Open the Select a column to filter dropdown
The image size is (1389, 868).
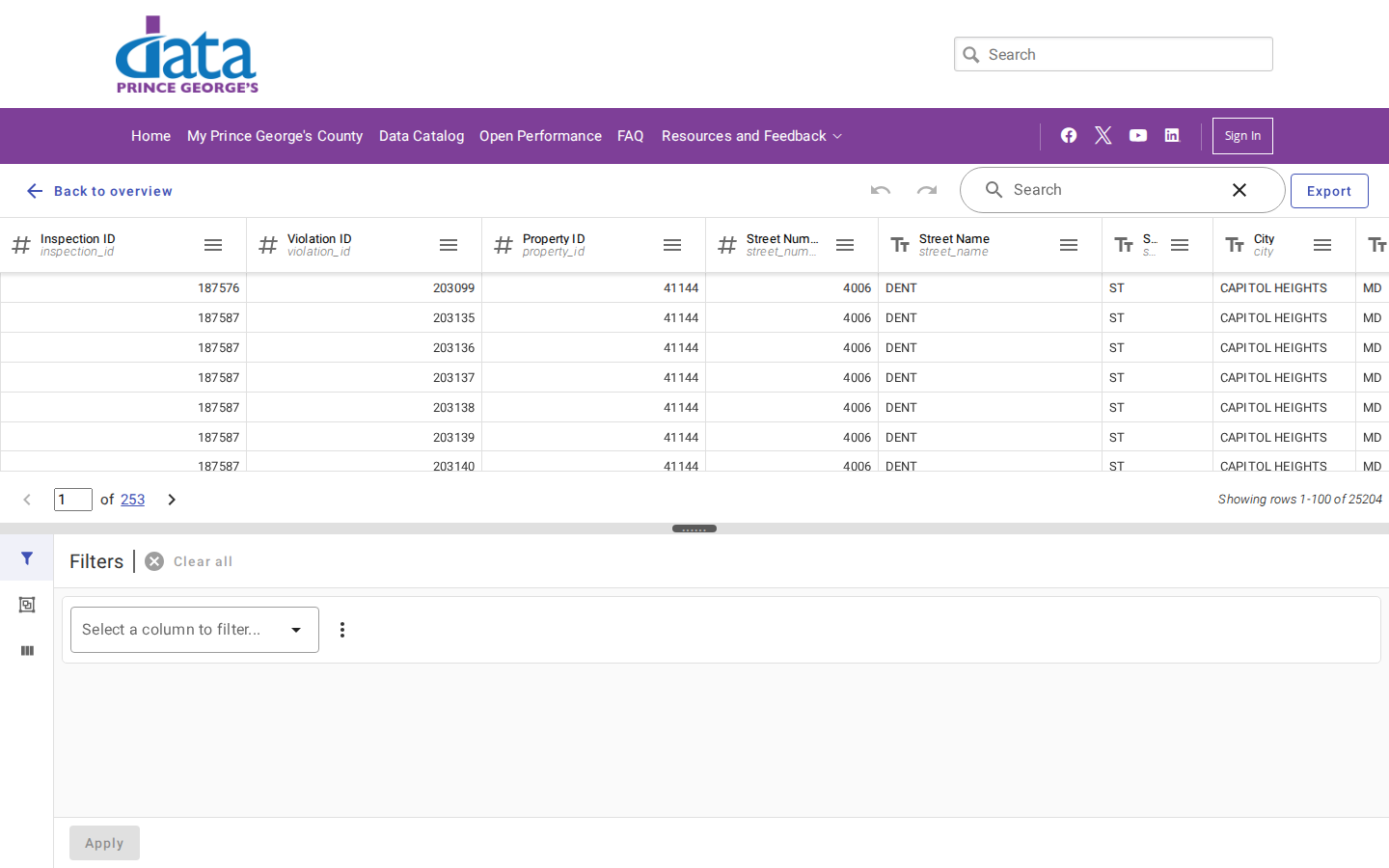195,630
